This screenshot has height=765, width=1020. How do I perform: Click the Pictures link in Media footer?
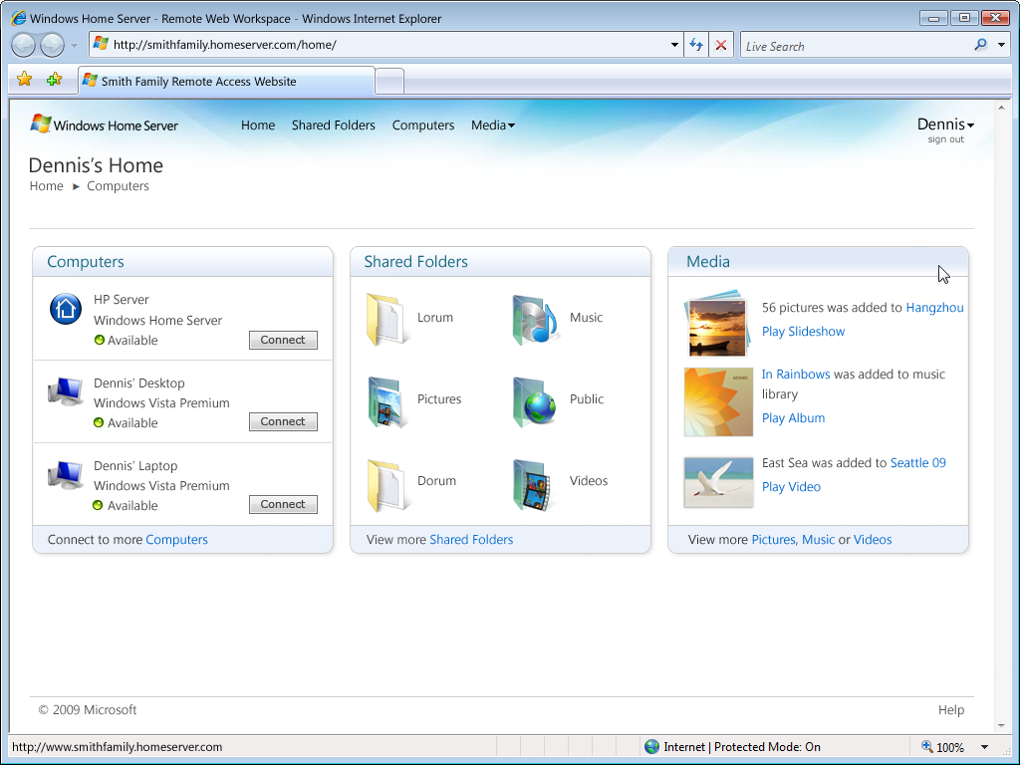(773, 539)
